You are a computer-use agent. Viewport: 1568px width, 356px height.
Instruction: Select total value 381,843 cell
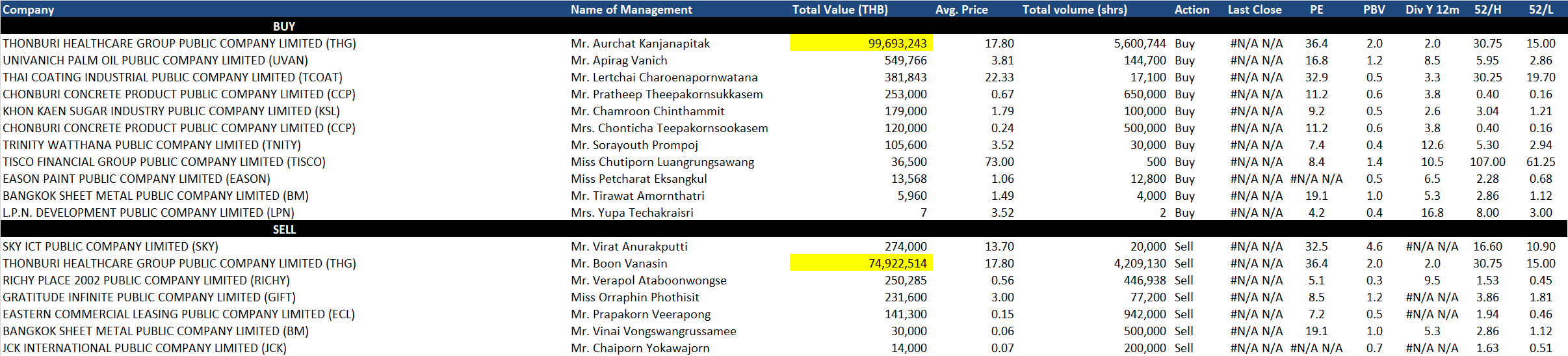pyautogui.click(x=906, y=77)
